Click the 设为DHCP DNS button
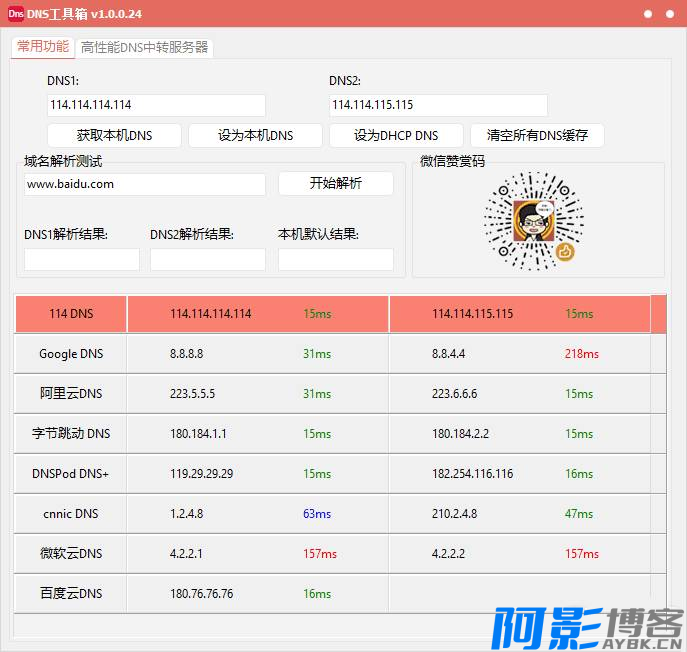The width and height of the screenshot is (687, 652). pos(396,135)
